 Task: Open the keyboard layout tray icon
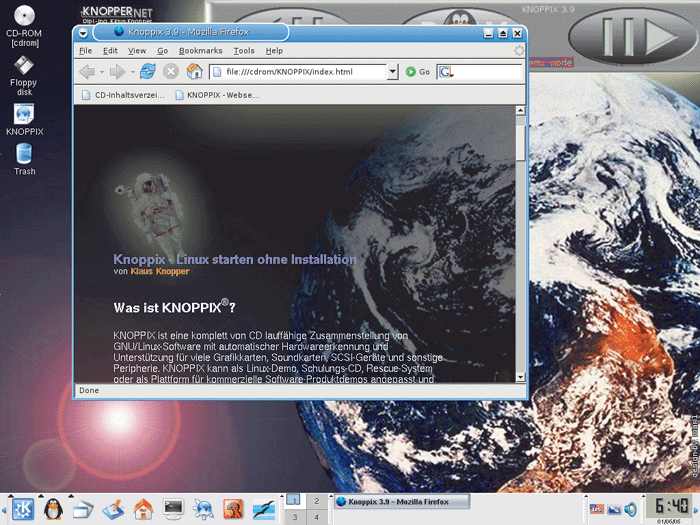click(597, 509)
